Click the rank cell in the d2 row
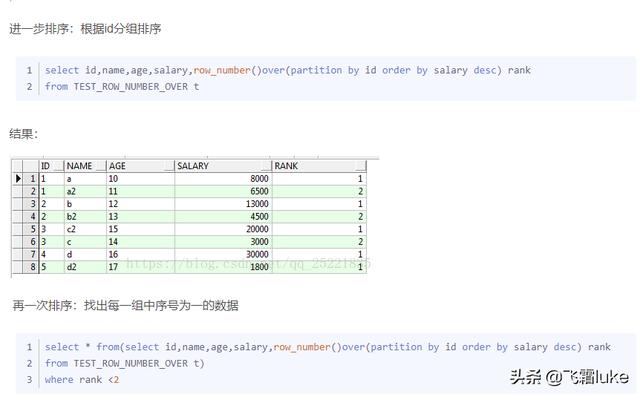The image size is (640, 397). coord(319,267)
